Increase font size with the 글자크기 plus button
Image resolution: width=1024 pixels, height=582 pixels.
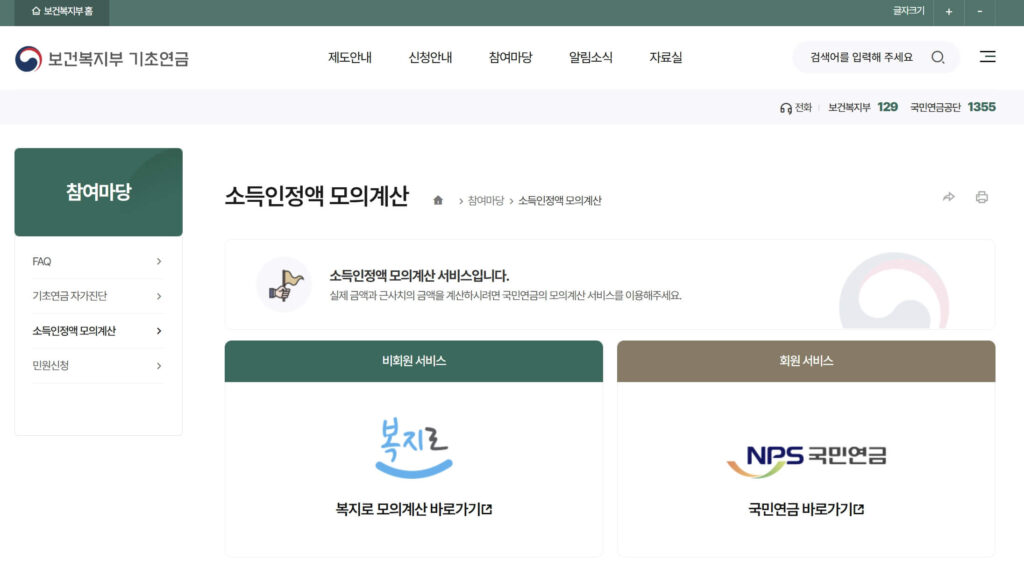948,12
